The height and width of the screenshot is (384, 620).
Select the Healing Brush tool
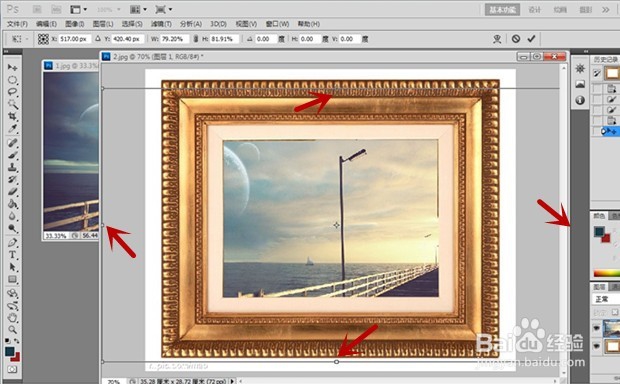tap(12, 143)
